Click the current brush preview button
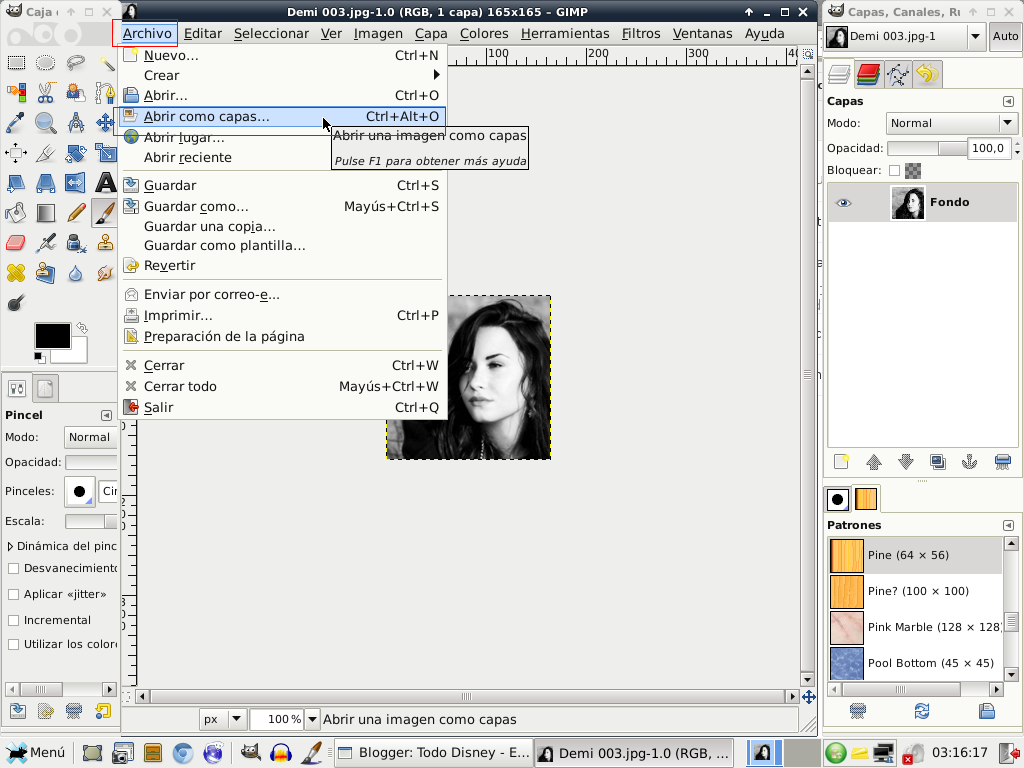Image resolution: width=1024 pixels, height=768 pixels. [80, 491]
